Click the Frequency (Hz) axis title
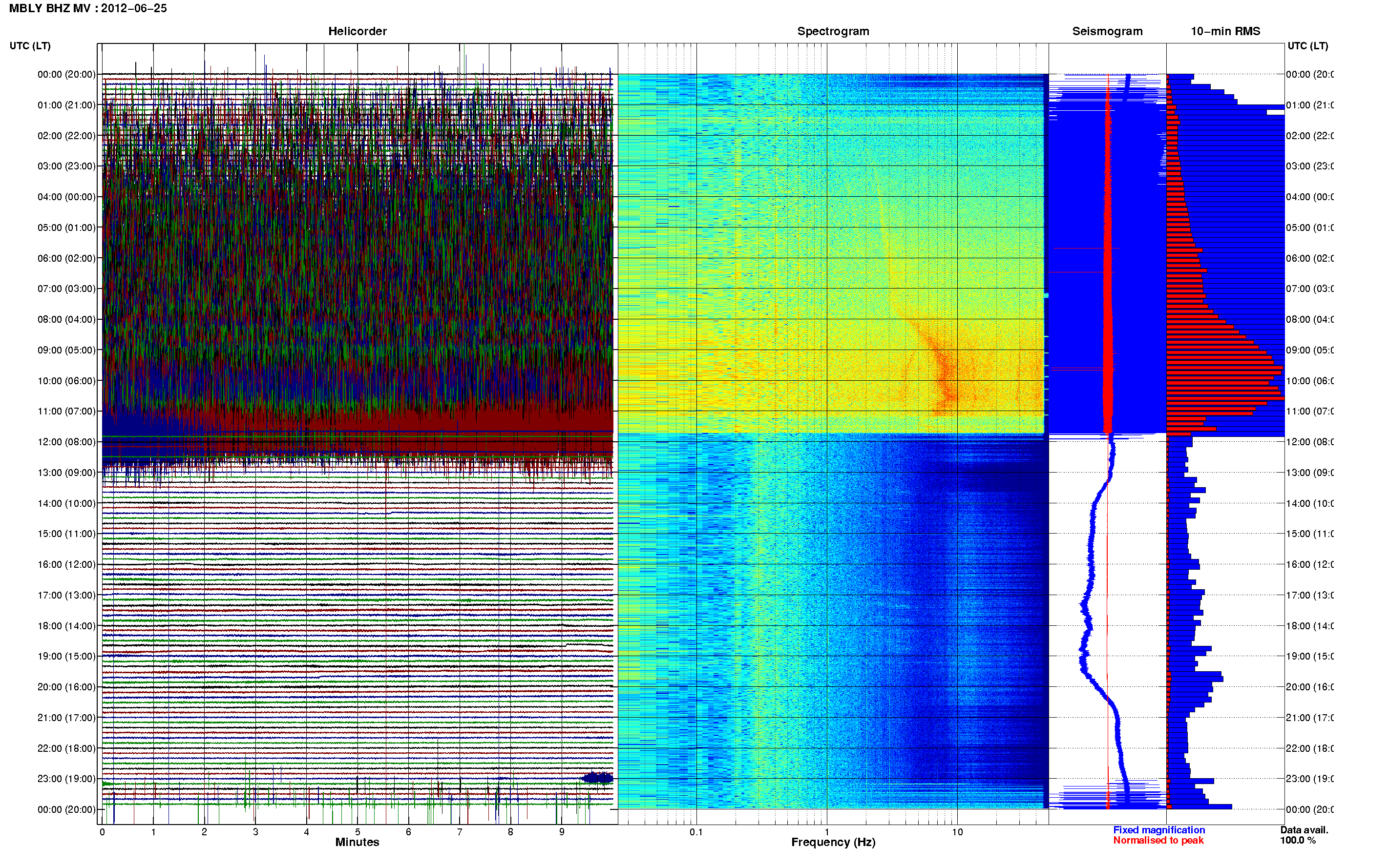Image resolution: width=1389 pixels, height=868 pixels. point(833,843)
